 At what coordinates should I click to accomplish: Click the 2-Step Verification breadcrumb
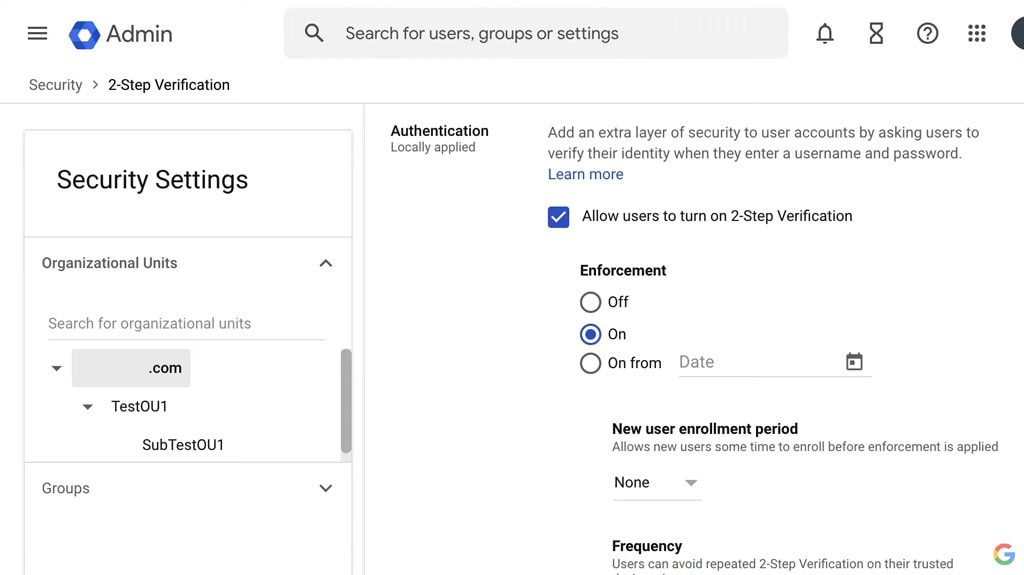(x=169, y=85)
